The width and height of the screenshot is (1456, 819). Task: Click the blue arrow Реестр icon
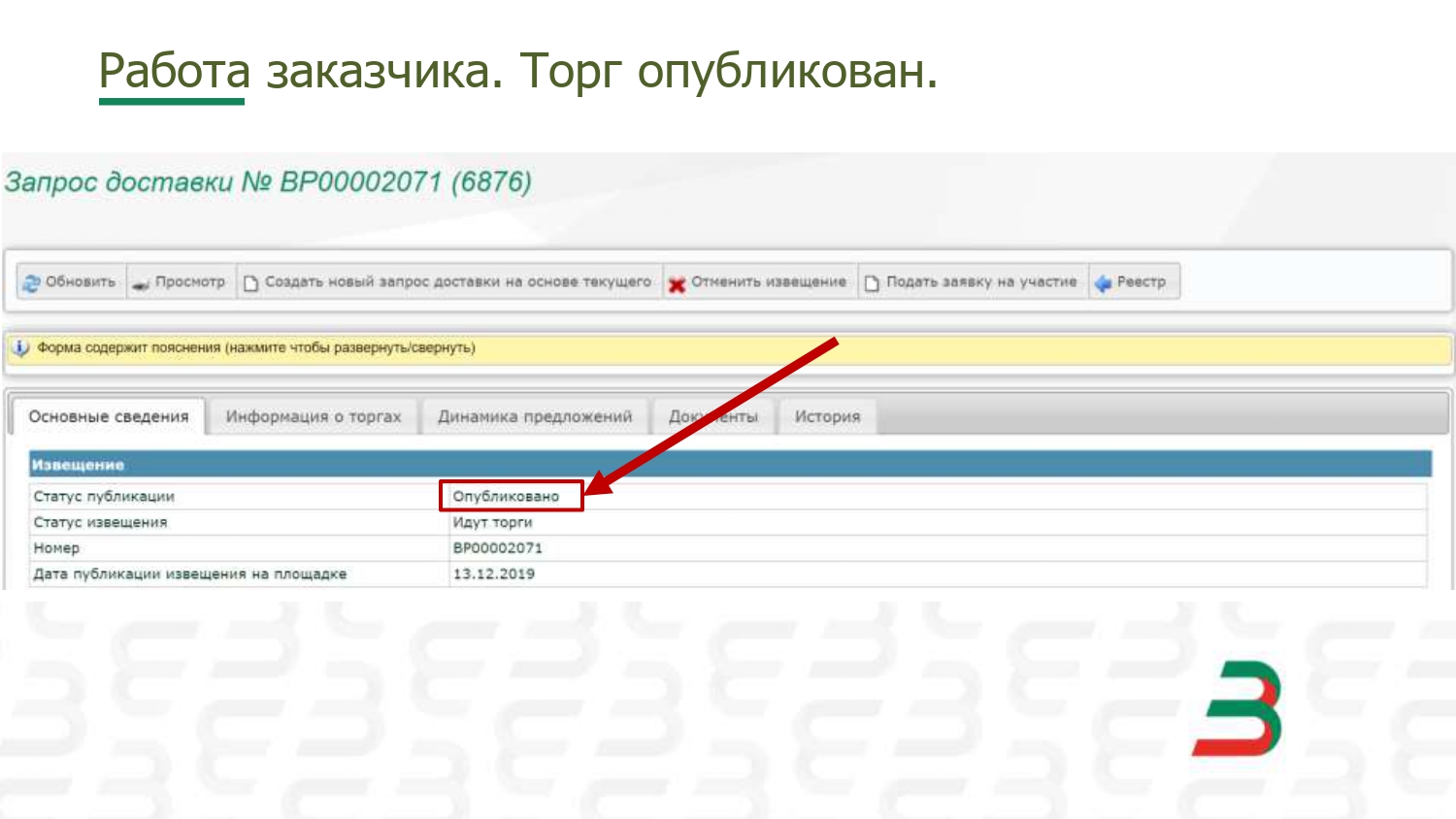tap(1103, 282)
